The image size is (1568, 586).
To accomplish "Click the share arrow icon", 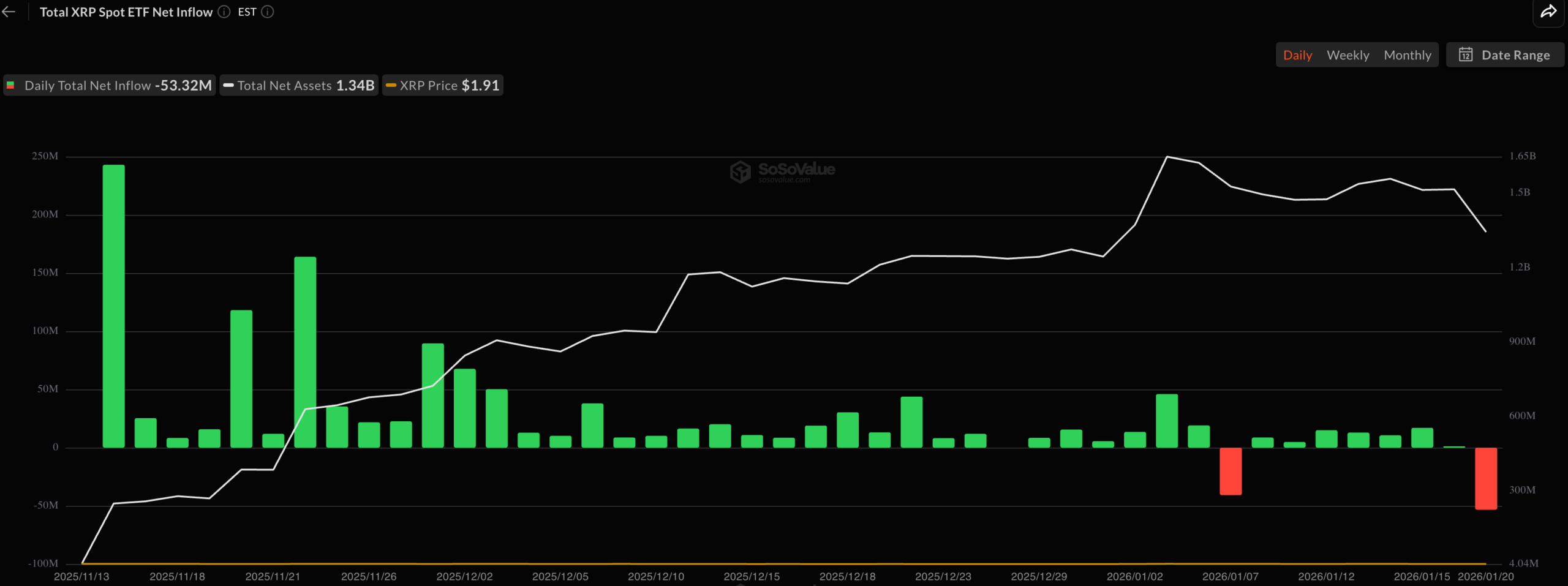I will tap(1548, 12).
